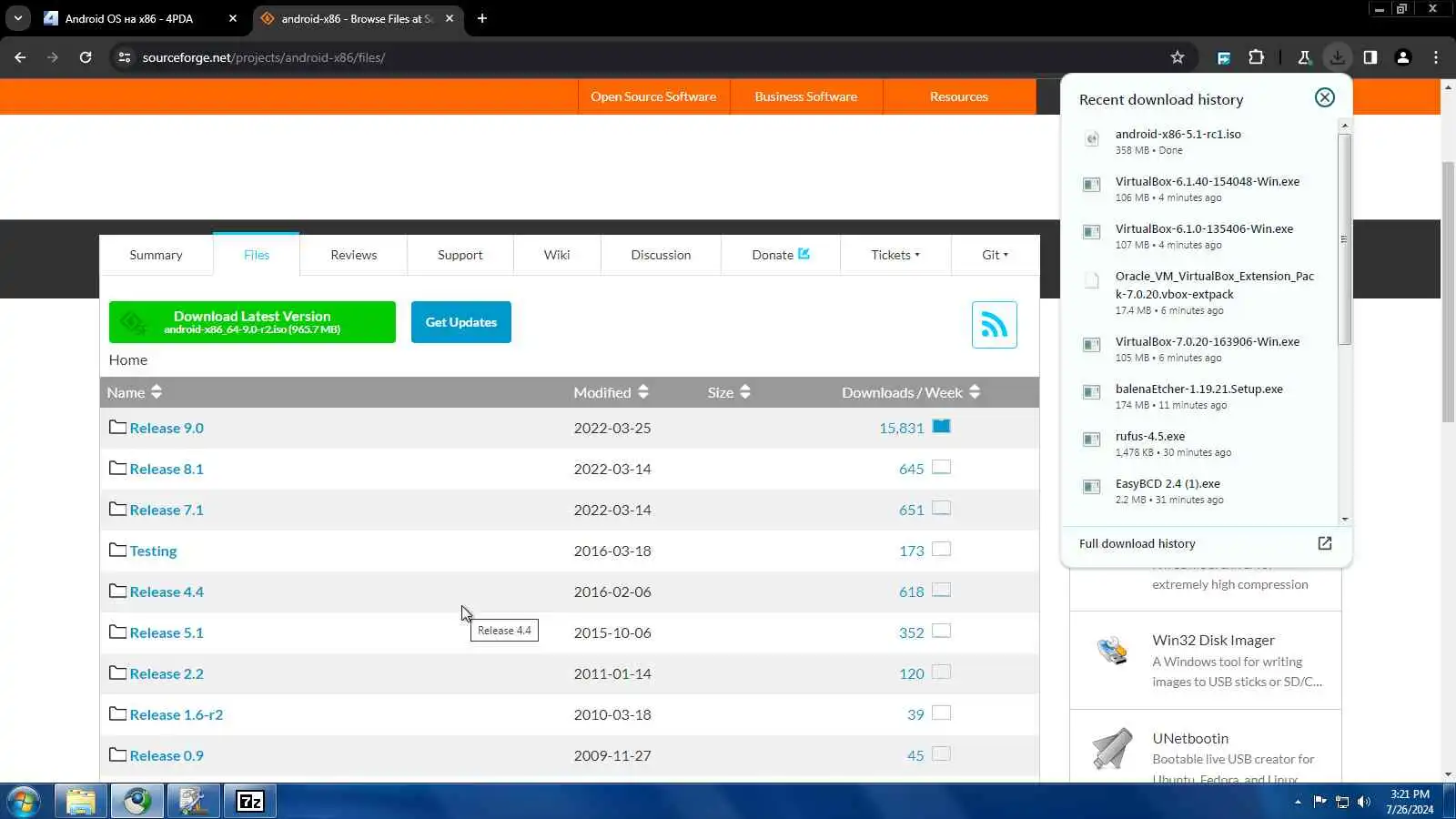Viewport: 1456px width, 819px height.
Task: Switch to the Summary tab
Action: click(x=156, y=255)
